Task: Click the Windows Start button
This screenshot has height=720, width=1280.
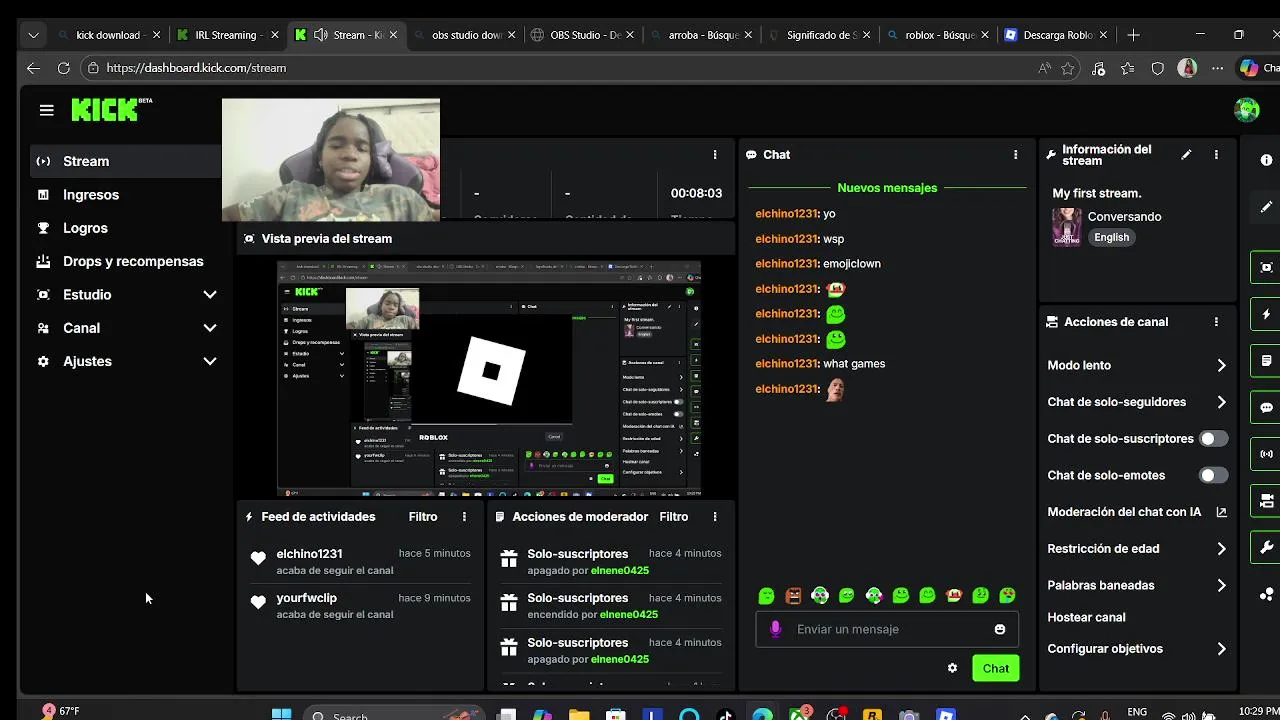Action: click(282, 714)
